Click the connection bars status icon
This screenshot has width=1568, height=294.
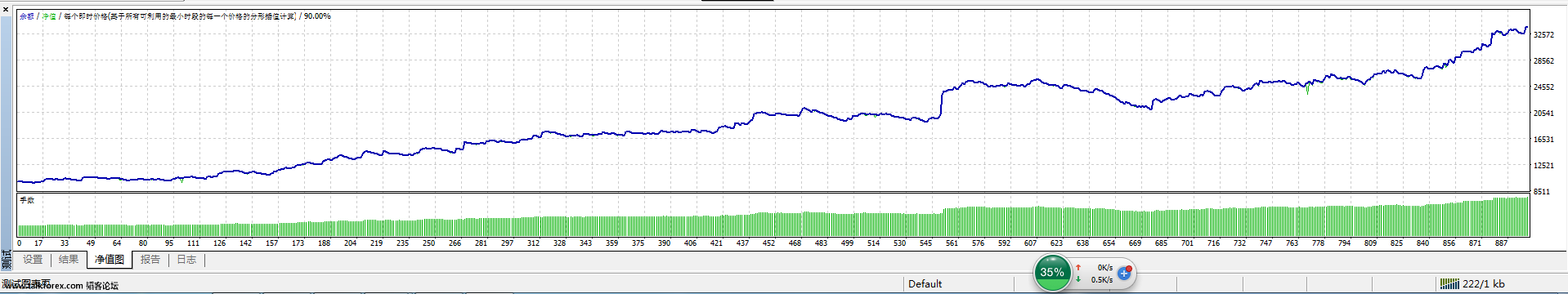pyautogui.click(x=1449, y=283)
